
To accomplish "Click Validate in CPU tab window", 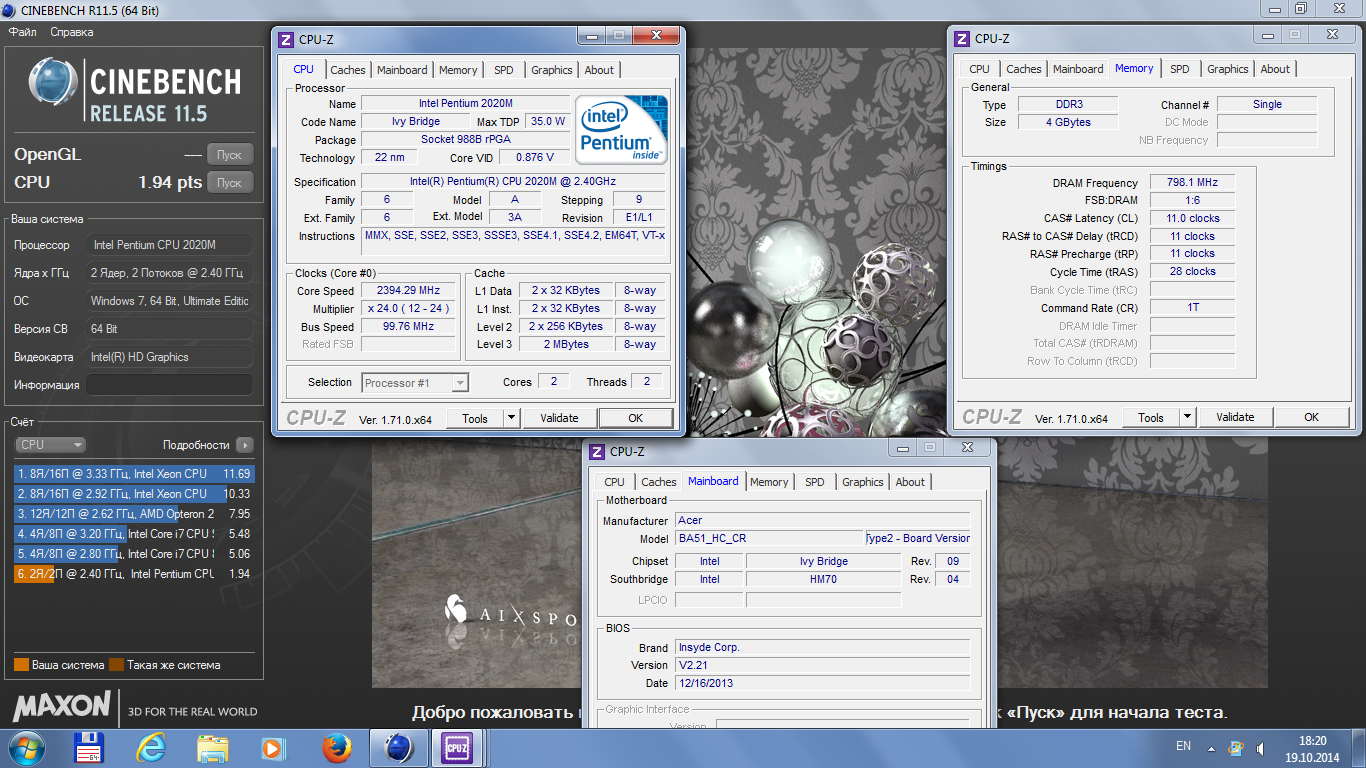I will (x=559, y=419).
